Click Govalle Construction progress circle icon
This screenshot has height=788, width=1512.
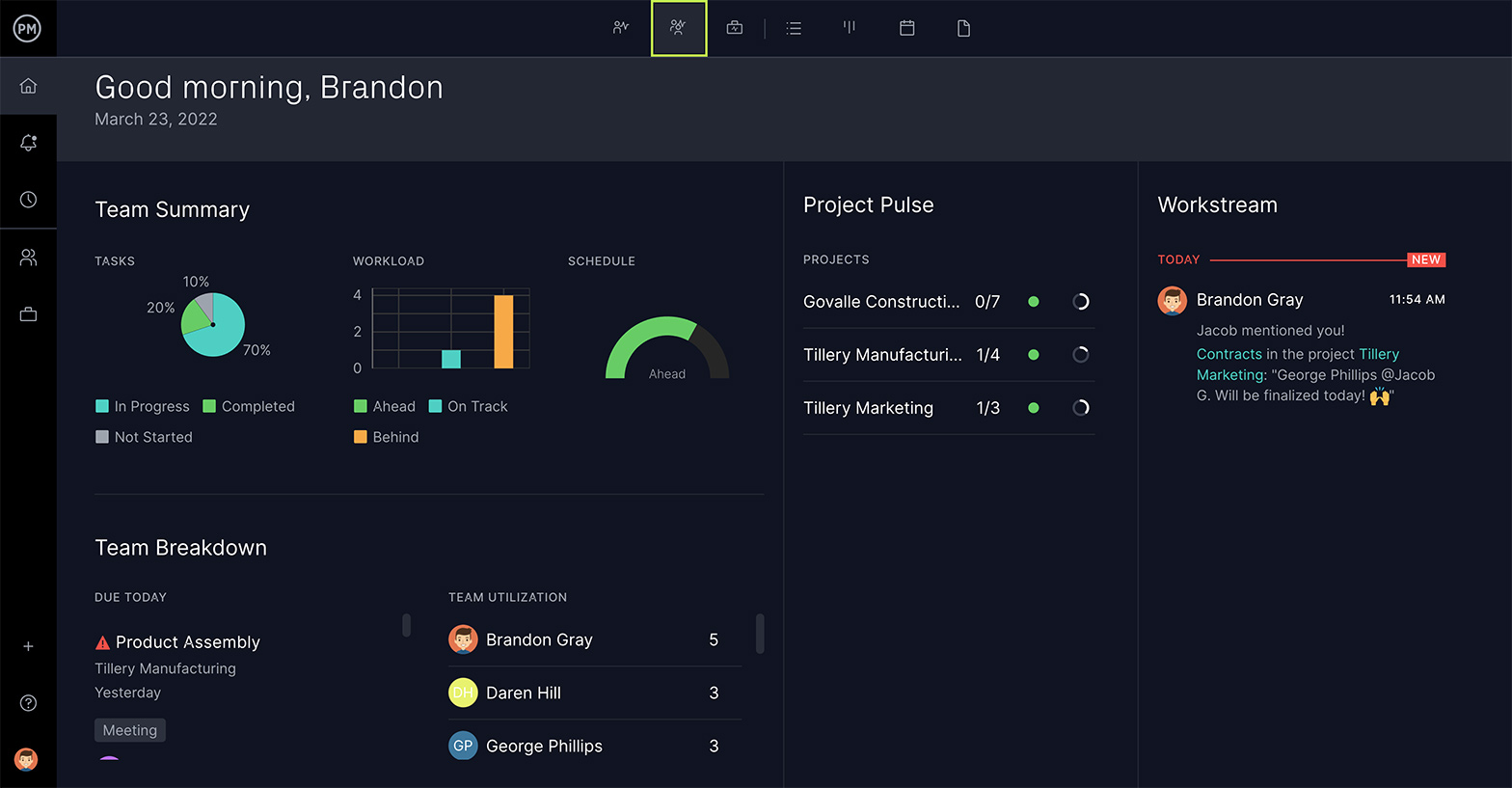[x=1081, y=302]
